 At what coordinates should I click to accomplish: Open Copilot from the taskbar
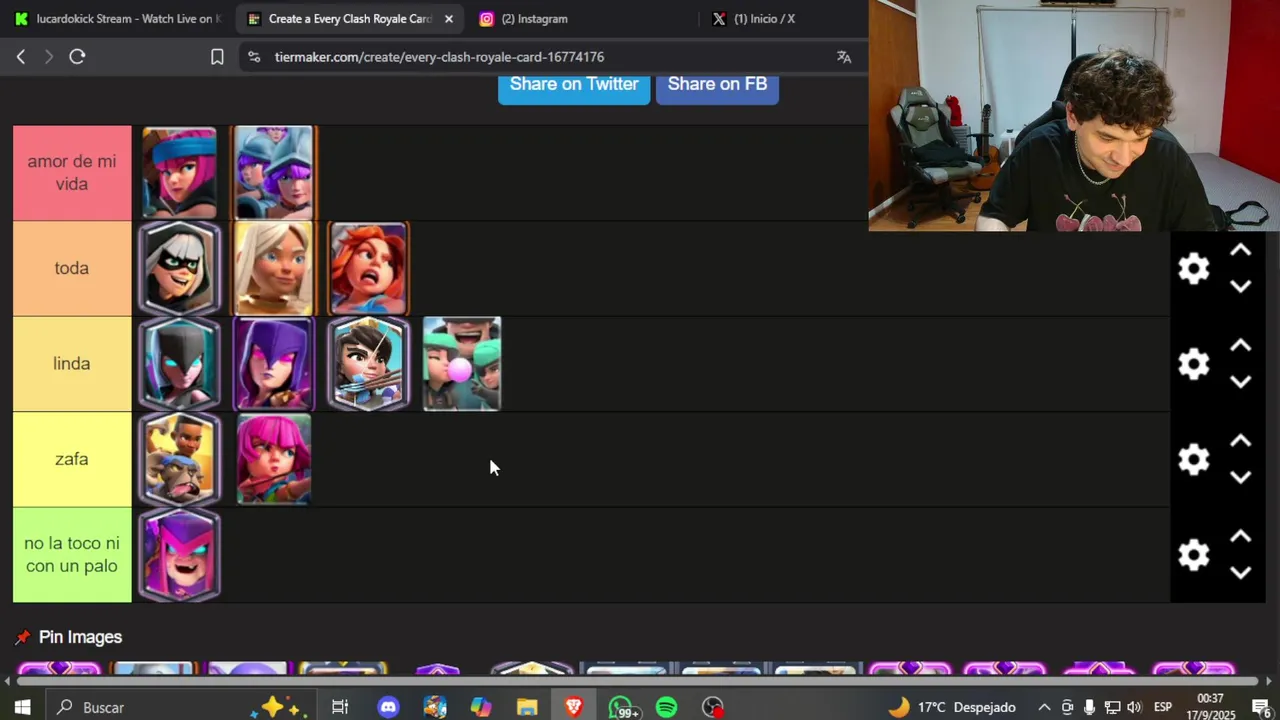pyautogui.click(x=481, y=707)
